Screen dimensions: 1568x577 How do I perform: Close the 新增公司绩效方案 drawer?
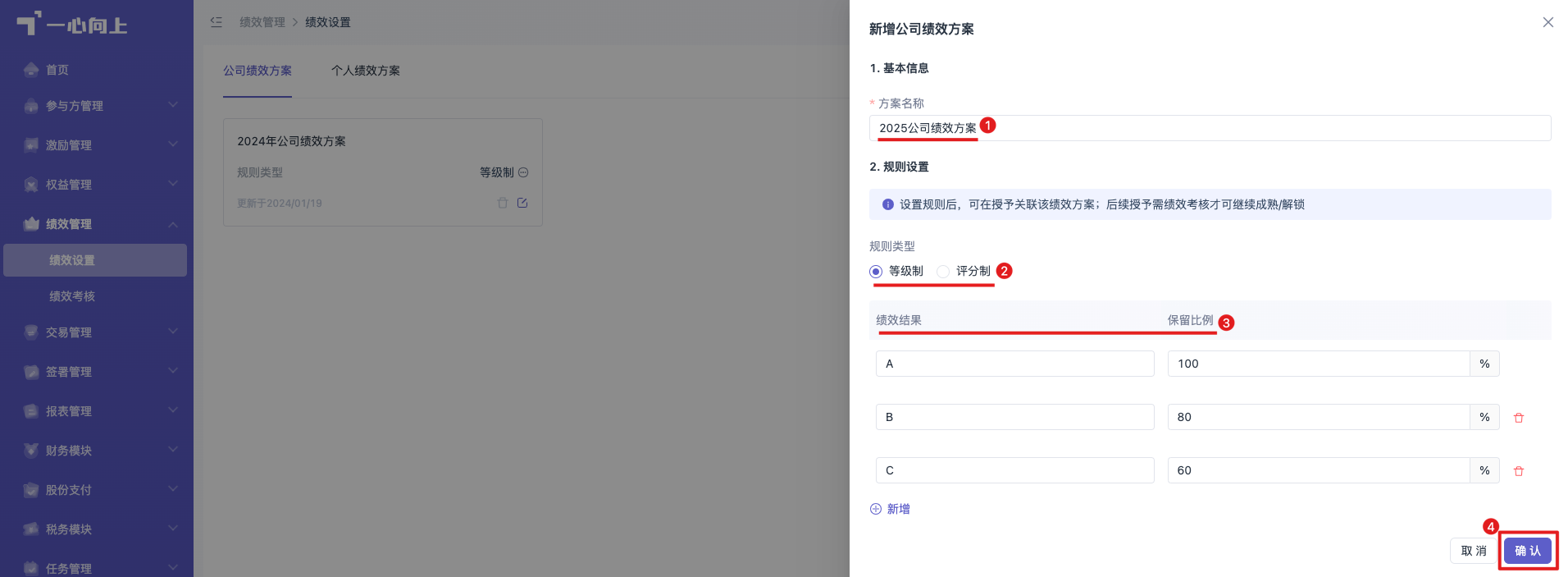[1547, 22]
